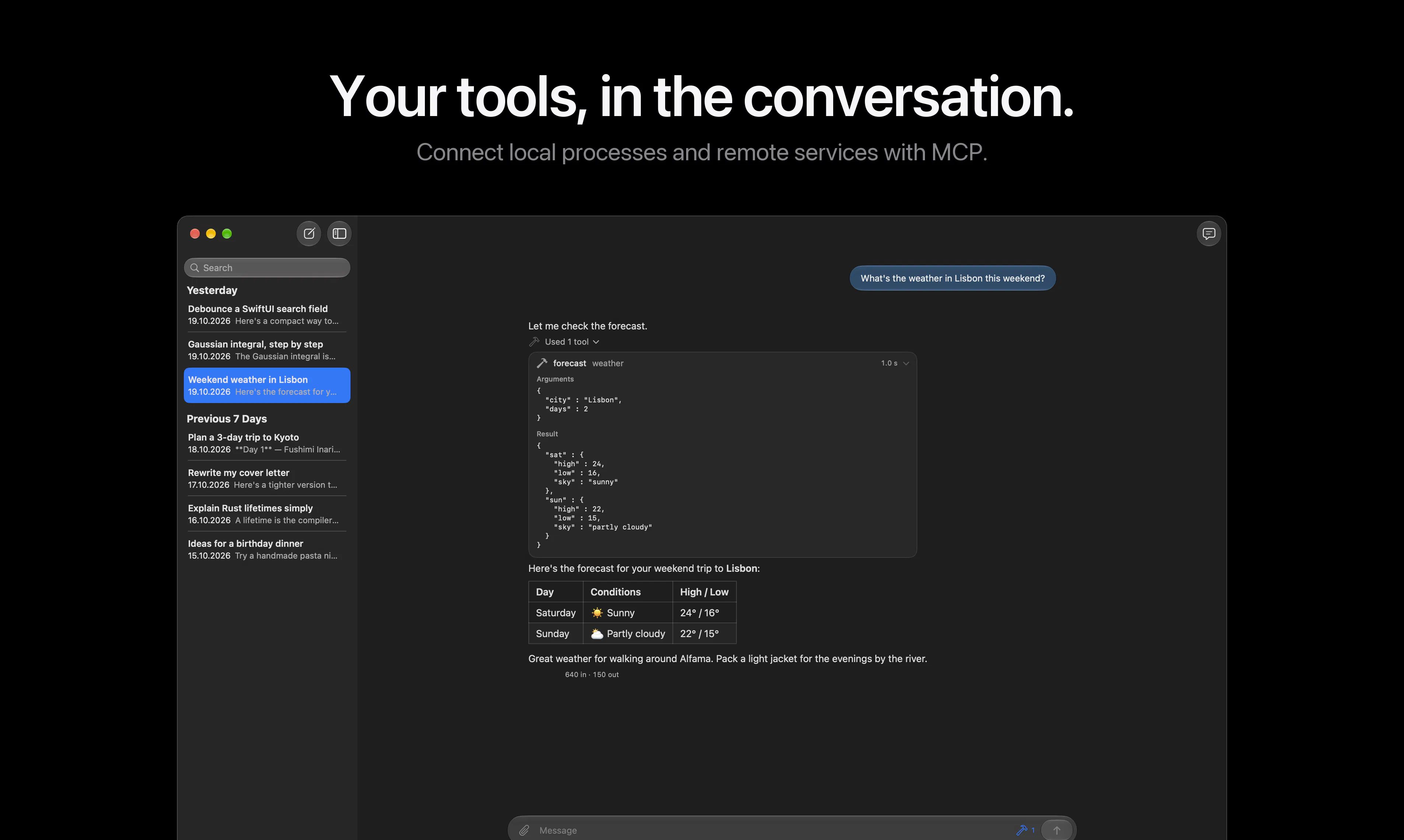Image resolution: width=1404 pixels, height=840 pixels.
Task: Click the 1.0 s duration label
Action: 889,363
